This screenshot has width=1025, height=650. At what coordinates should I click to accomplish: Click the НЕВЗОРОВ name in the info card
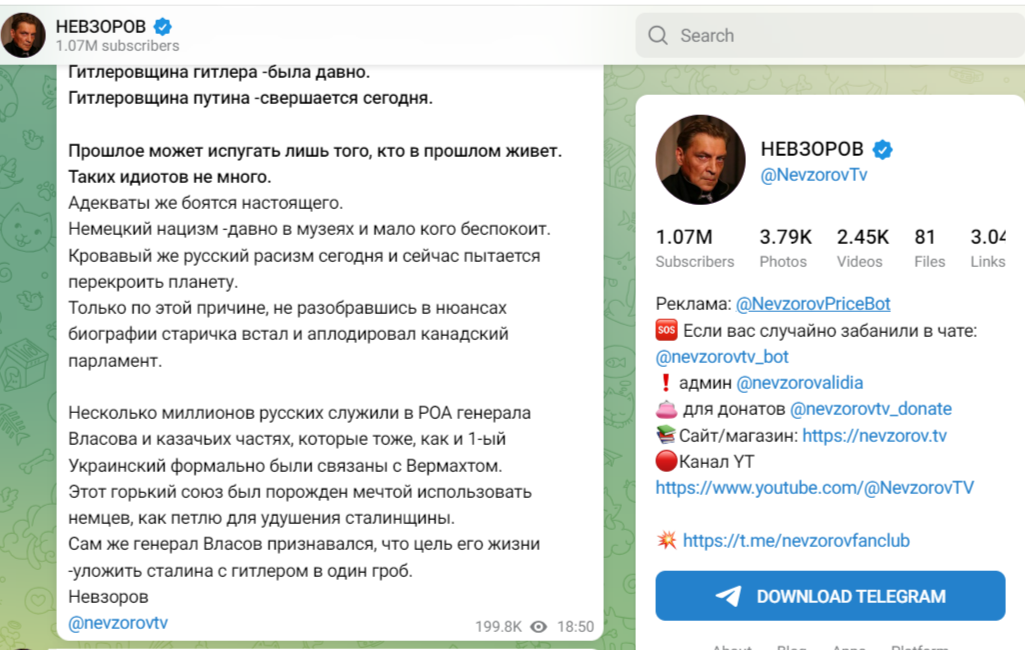click(812, 149)
